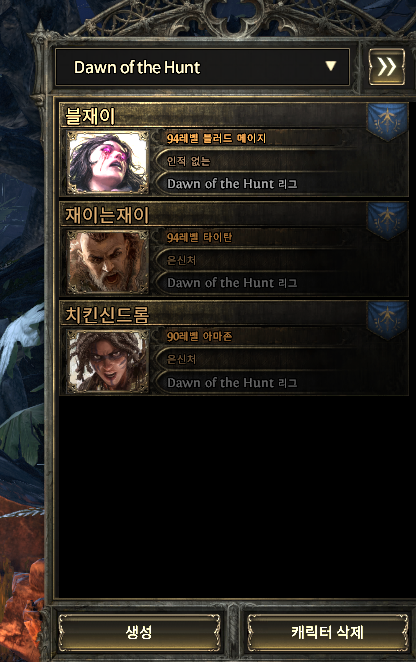This screenshot has height=662, width=416.
Task: Click the 90레벨 아마존 line
Action: click(x=199, y=337)
